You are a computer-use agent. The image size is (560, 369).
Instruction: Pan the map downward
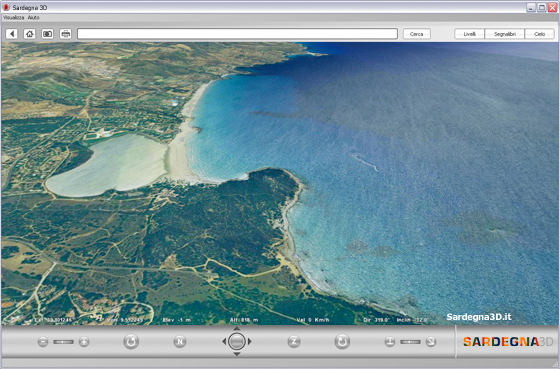[x=236, y=354]
